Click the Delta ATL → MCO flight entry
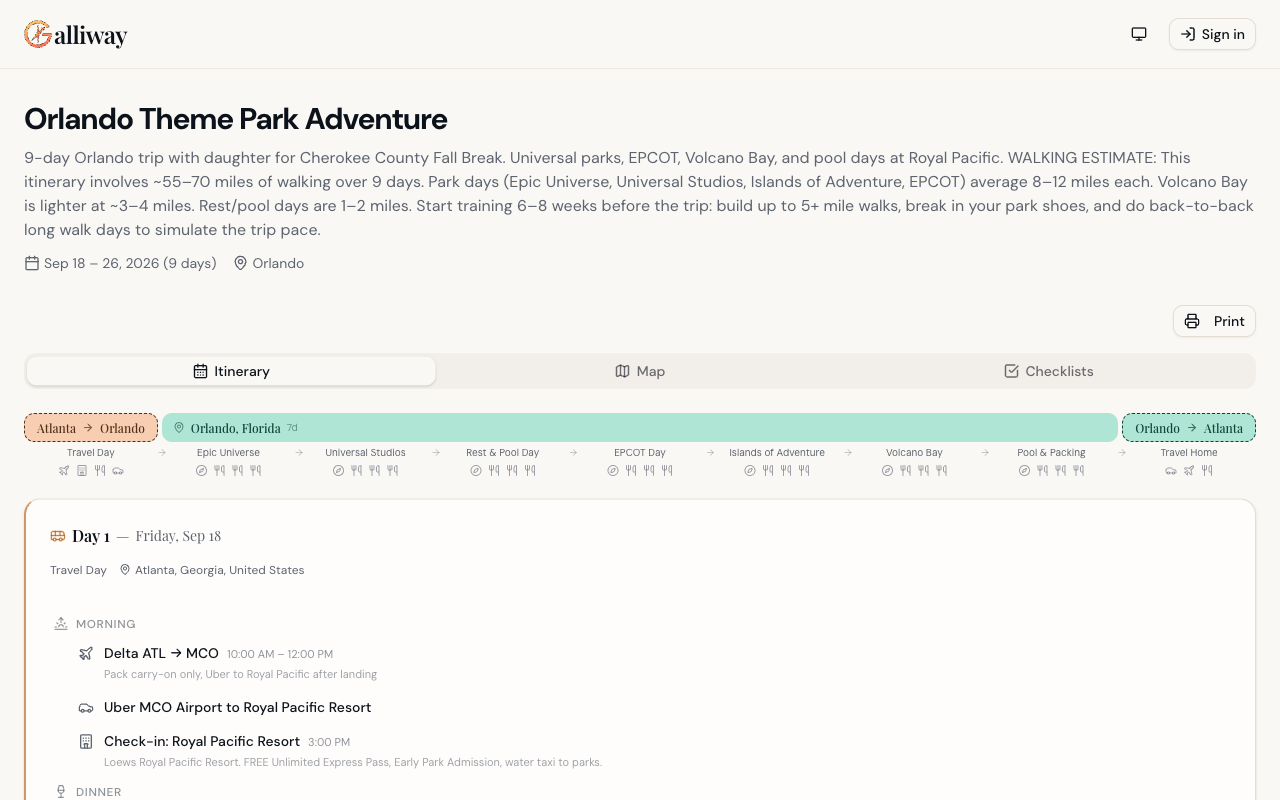Viewport: 1280px width, 800px height. pyautogui.click(x=161, y=653)
